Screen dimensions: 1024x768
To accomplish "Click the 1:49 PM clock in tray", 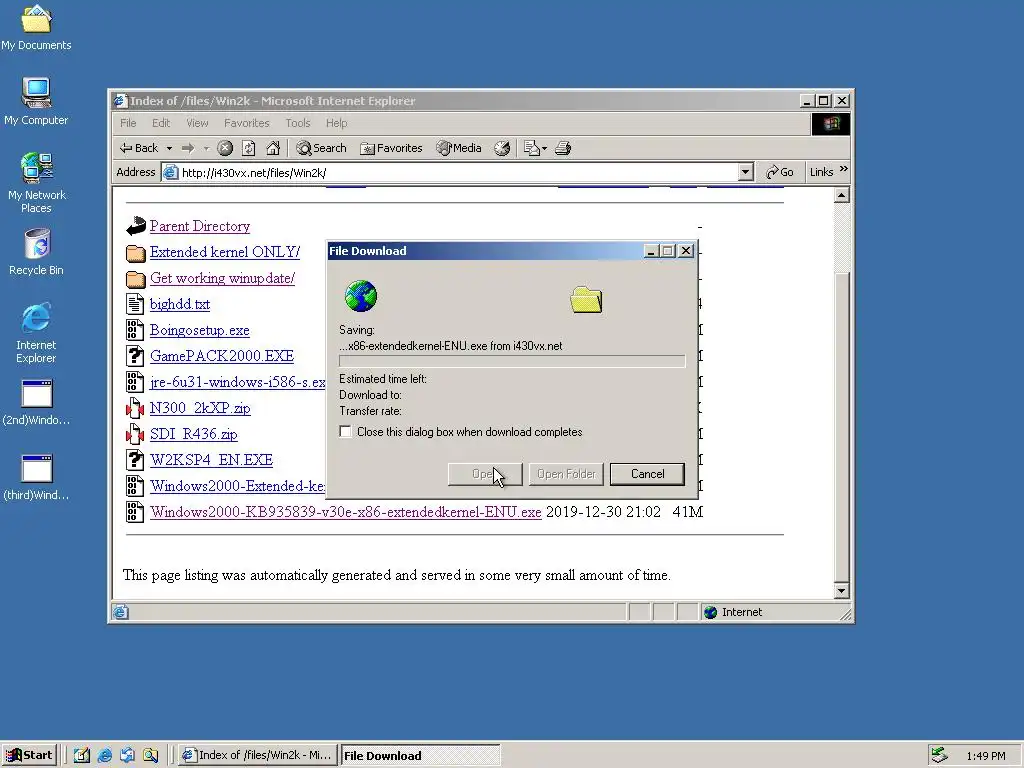I will coord(985,756).
